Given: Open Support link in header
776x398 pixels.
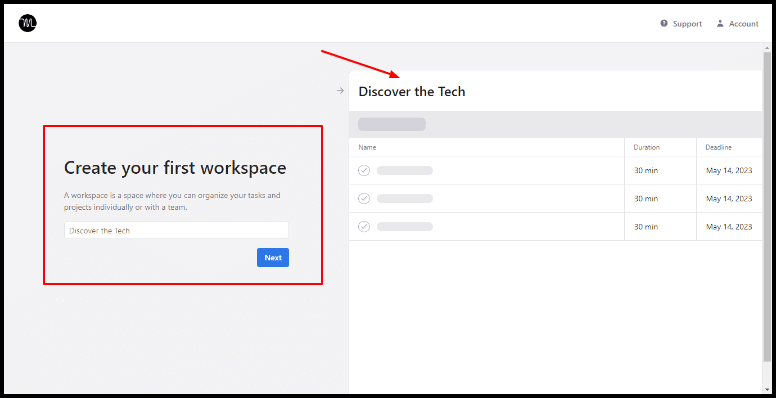Looking at the screenshot, I should click(681, 24).
